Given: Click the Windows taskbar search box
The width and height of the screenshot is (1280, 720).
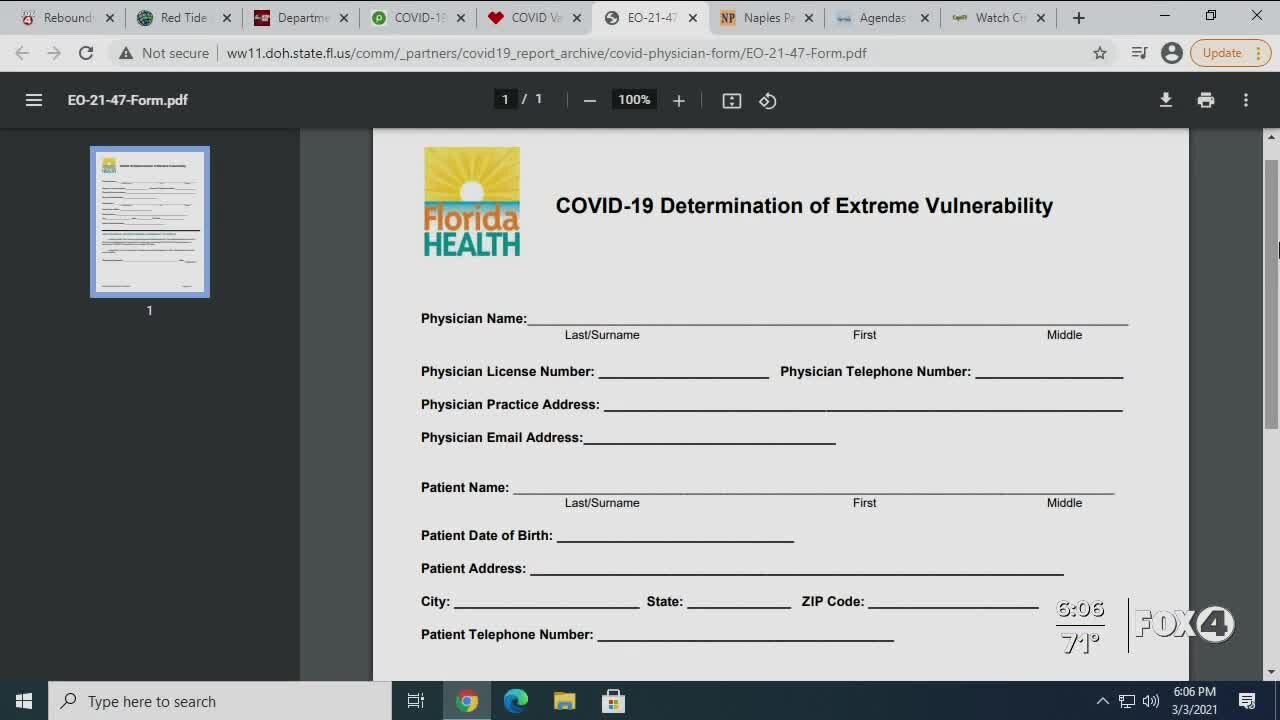Looking at the screenshot, I should point(220,701).
